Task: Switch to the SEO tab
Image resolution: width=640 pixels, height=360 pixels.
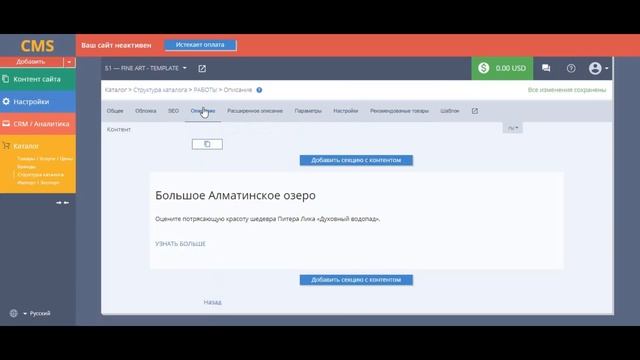Action: point(173,111)
